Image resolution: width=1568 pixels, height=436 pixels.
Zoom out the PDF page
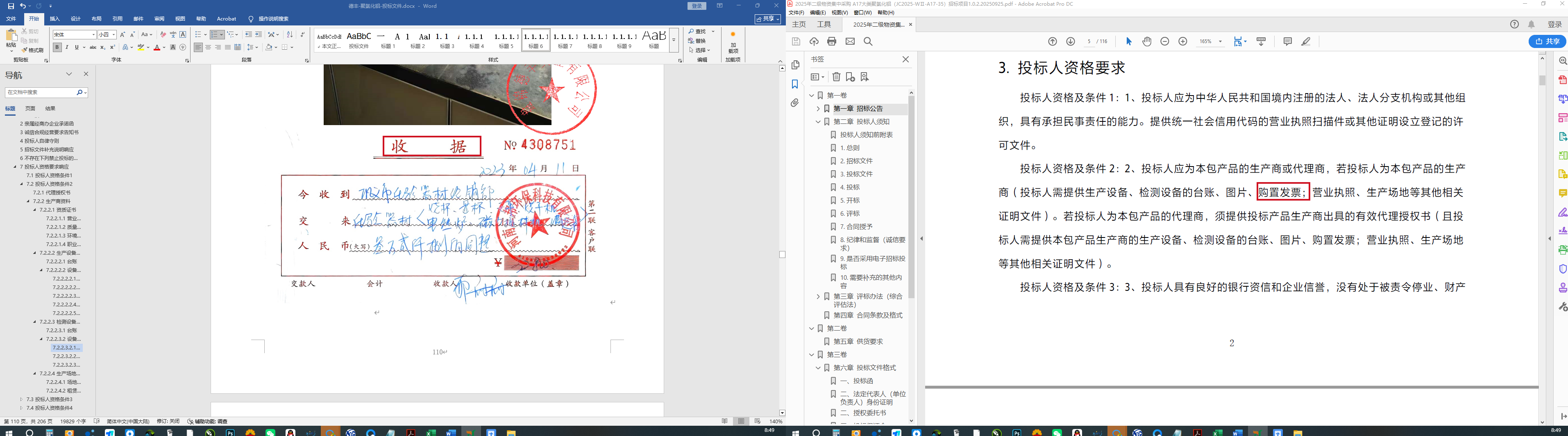coord(1164,41)
